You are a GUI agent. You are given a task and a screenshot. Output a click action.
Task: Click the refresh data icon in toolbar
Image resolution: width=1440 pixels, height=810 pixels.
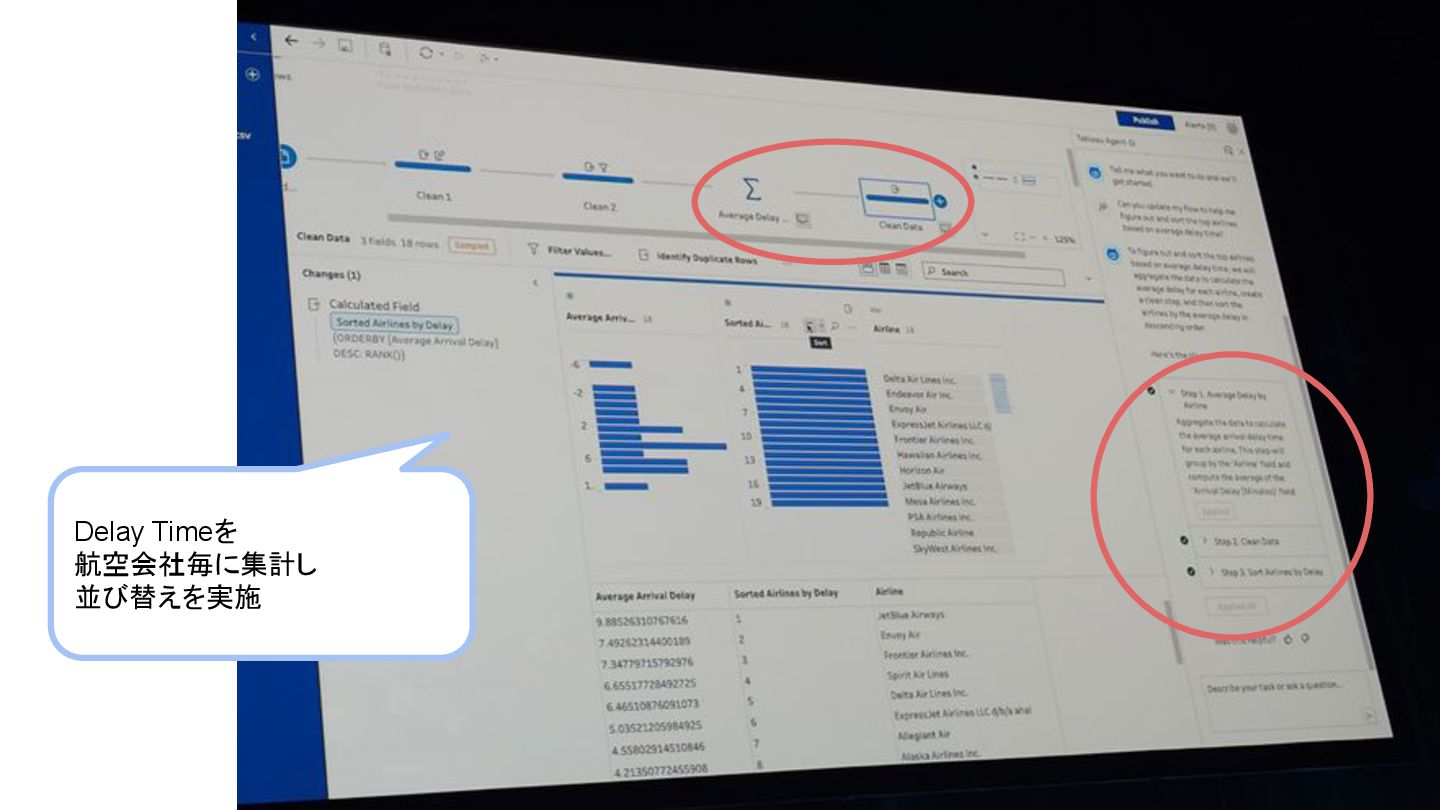coord(425,51)
